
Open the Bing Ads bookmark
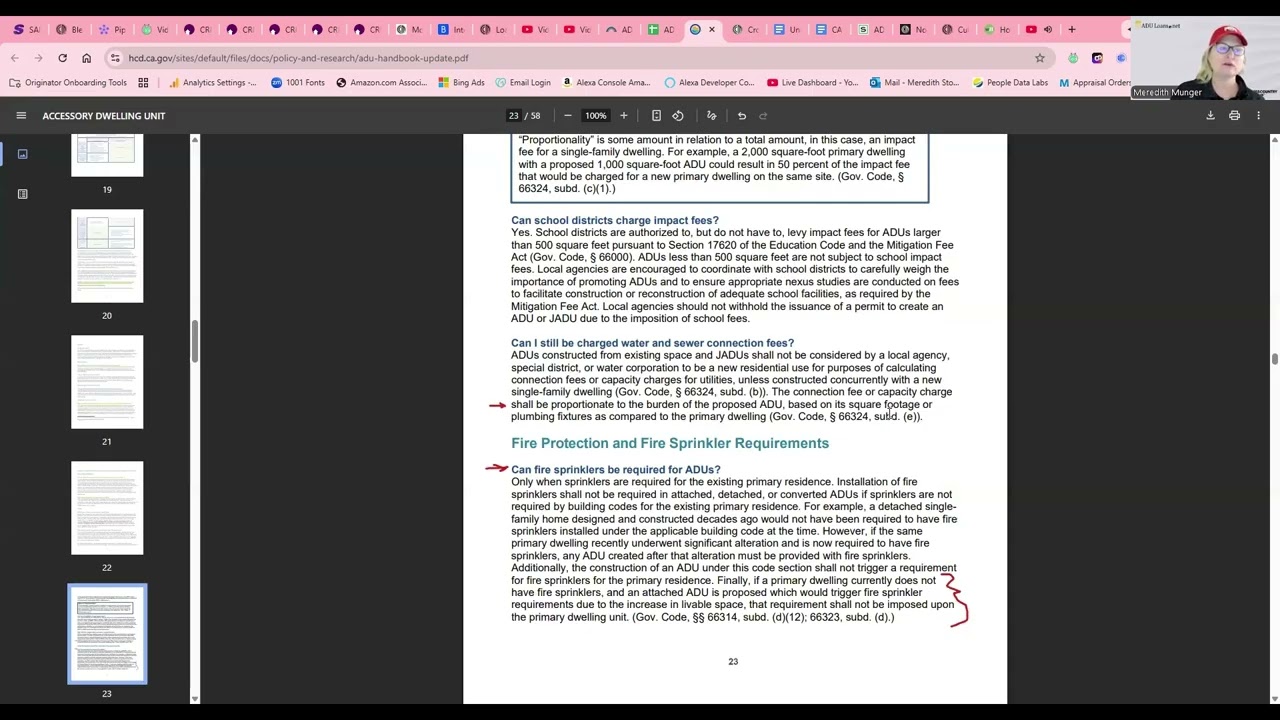click(461, 83)
